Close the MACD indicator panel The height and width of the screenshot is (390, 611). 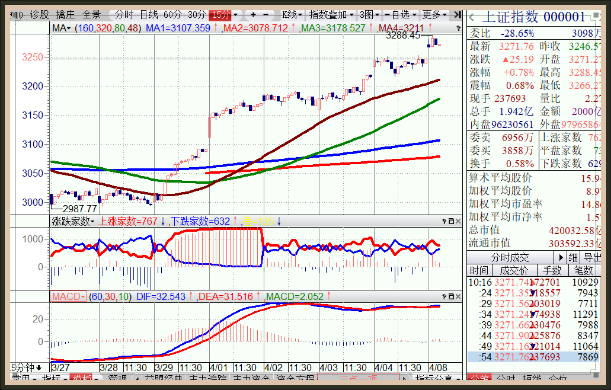pos(458,296)
